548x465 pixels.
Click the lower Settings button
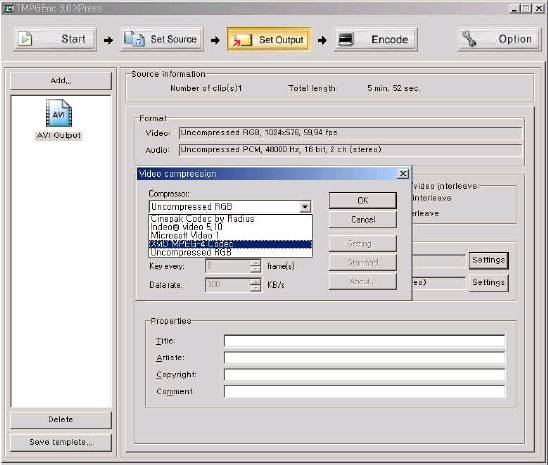[489, 283]
